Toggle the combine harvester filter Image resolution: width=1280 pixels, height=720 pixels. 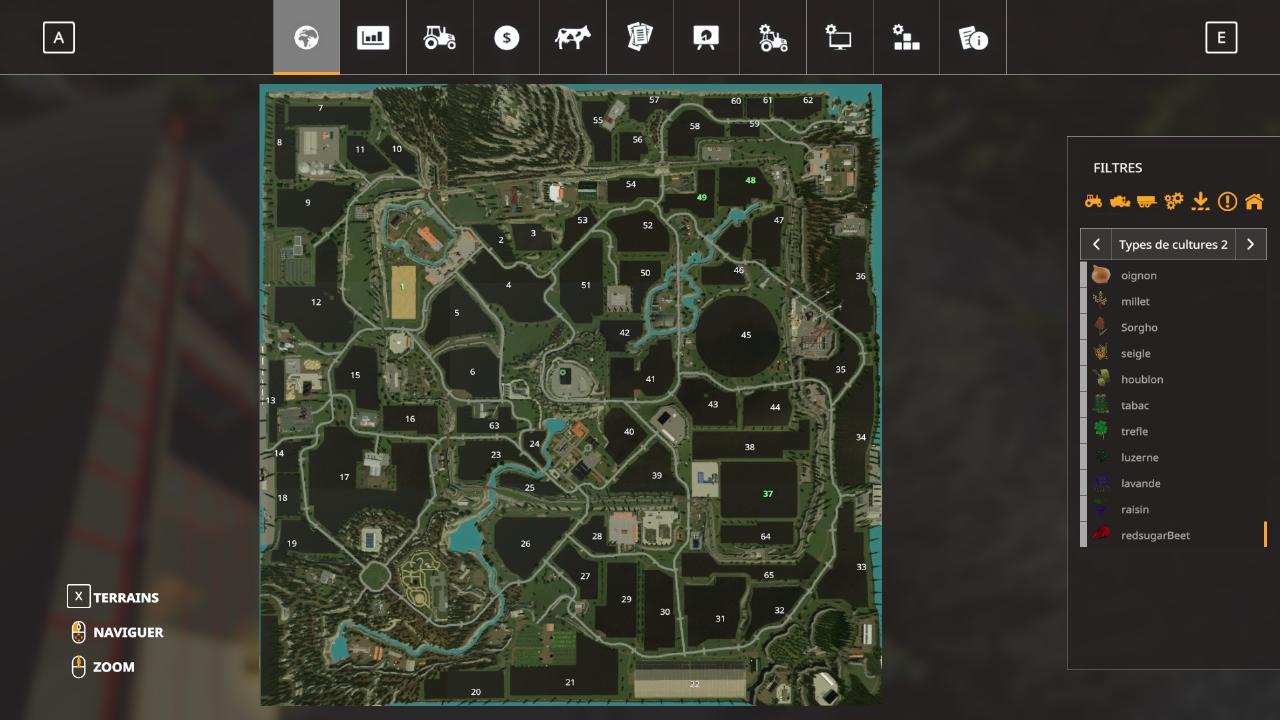point(1120,201)
